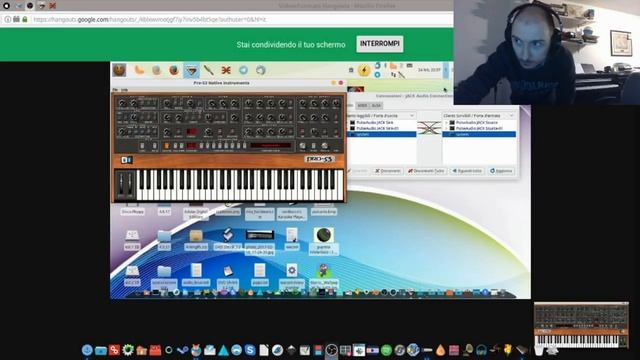Click the Disconnetti Tutto button
Image resolution: width=640 pixels, height=360 pixels.
(x=426, y=171)
